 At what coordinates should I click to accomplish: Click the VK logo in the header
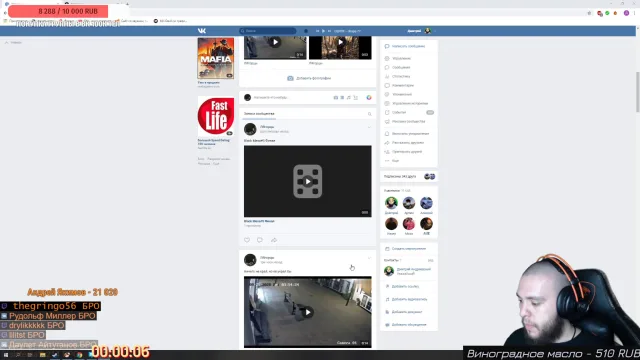[202, 31]
